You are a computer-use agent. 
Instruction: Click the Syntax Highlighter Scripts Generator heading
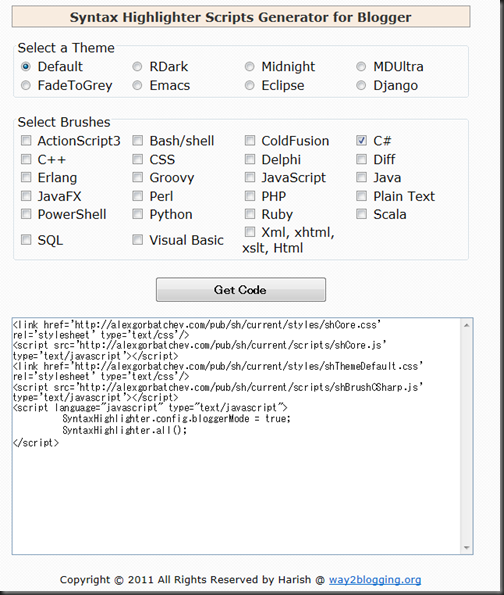click(x=241, y=17)
